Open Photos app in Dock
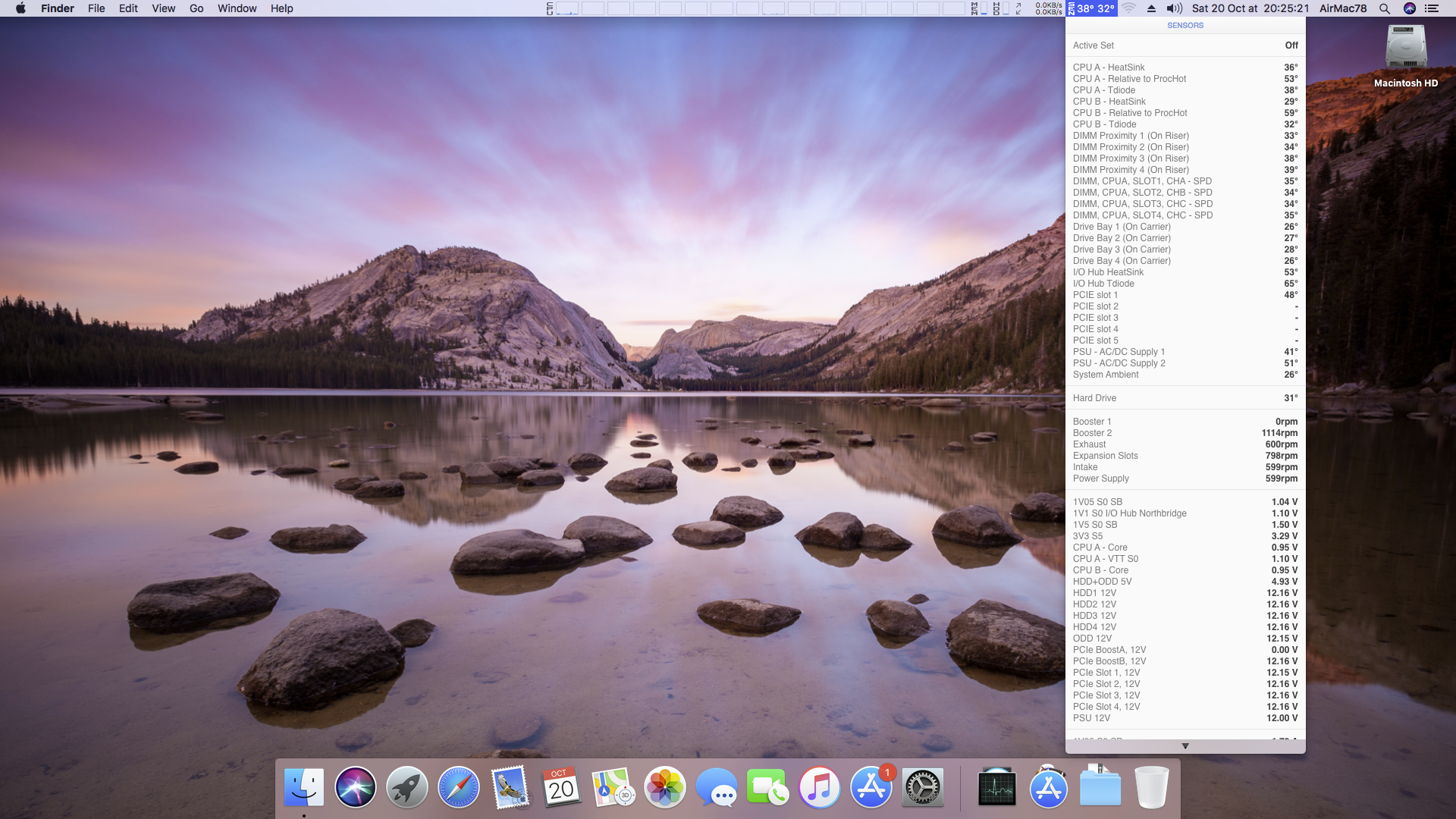1456x819 pixels. click(x=664, y=787)
